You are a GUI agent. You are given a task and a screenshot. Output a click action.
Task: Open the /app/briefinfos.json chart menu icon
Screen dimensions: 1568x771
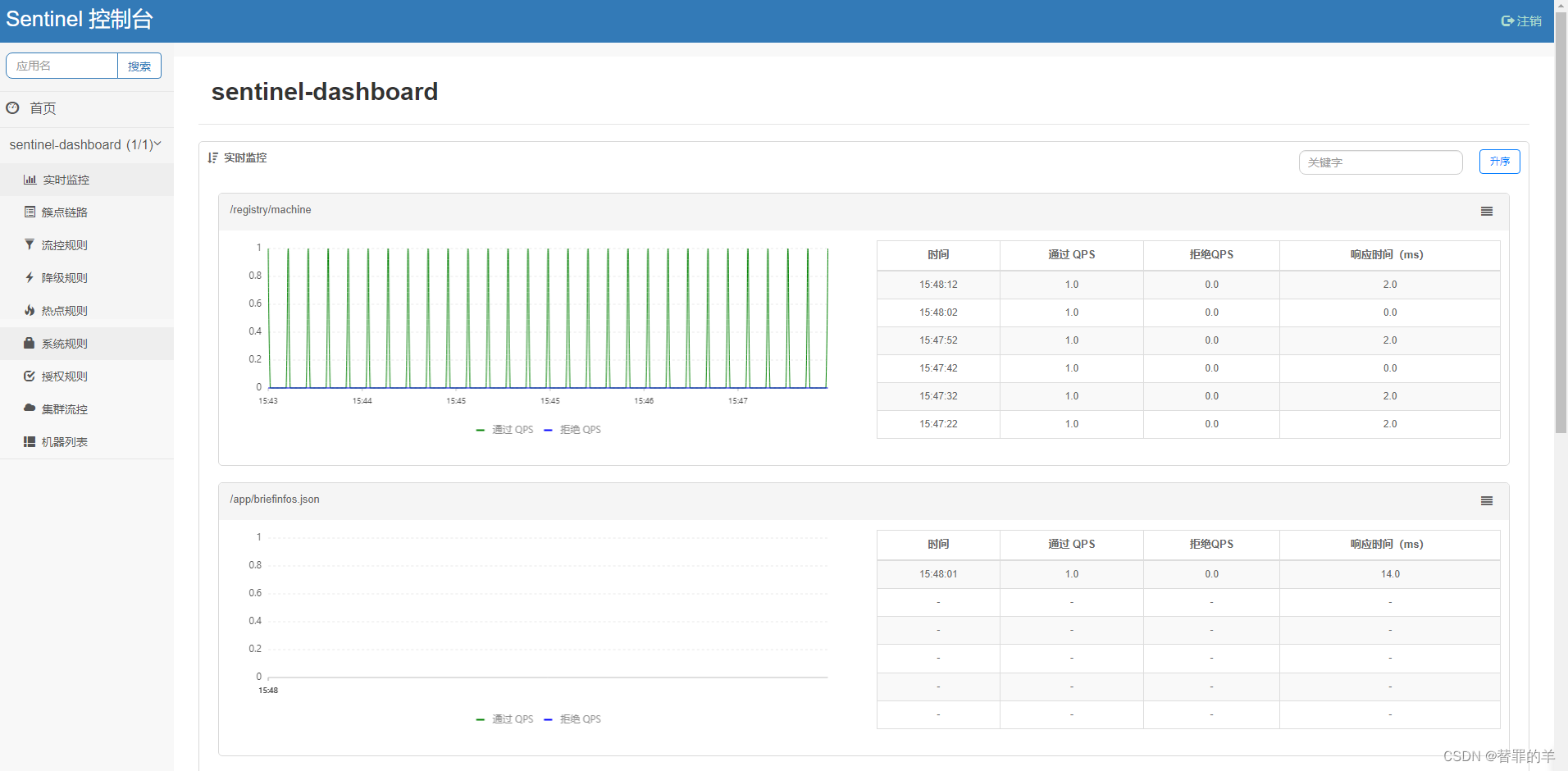[x=1487, y=500]
